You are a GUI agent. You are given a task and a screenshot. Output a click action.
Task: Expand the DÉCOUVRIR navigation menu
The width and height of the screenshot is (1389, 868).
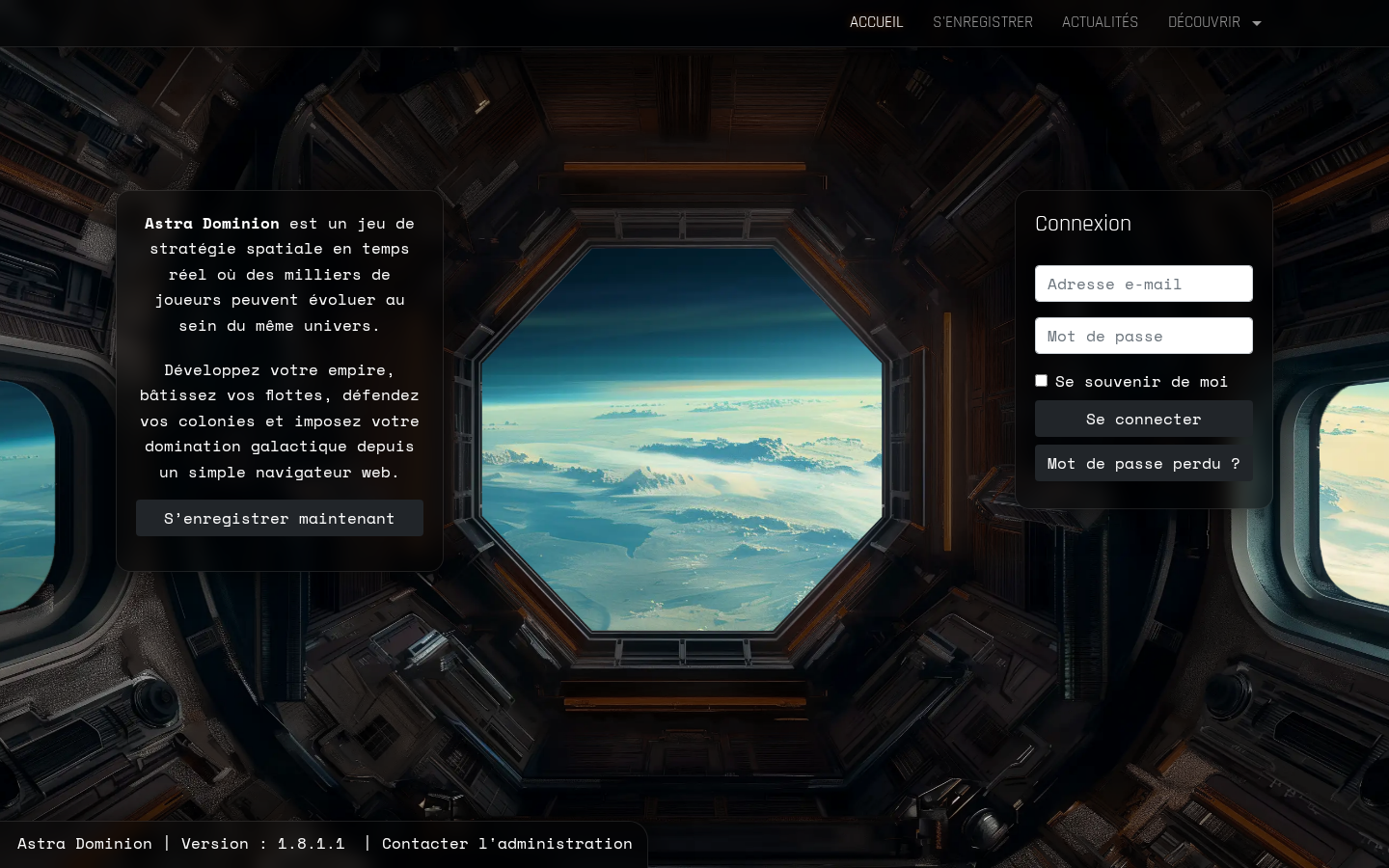(x=1204, y=22)
